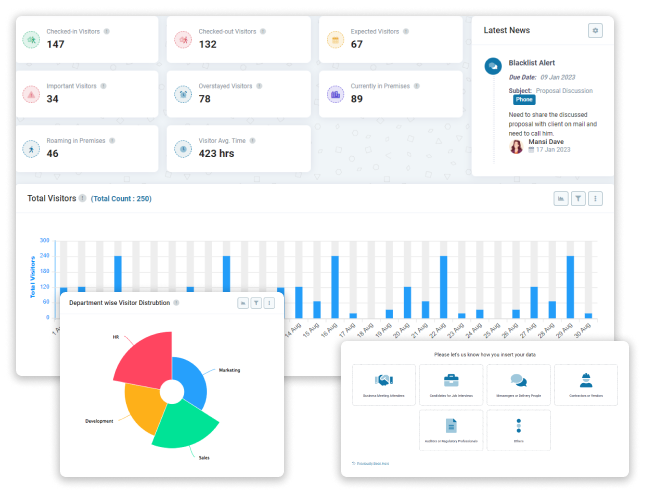This screenshot has width=645, height=493.
Task: Click info icon beside Total Visitors title
Action: pos(82,199)
